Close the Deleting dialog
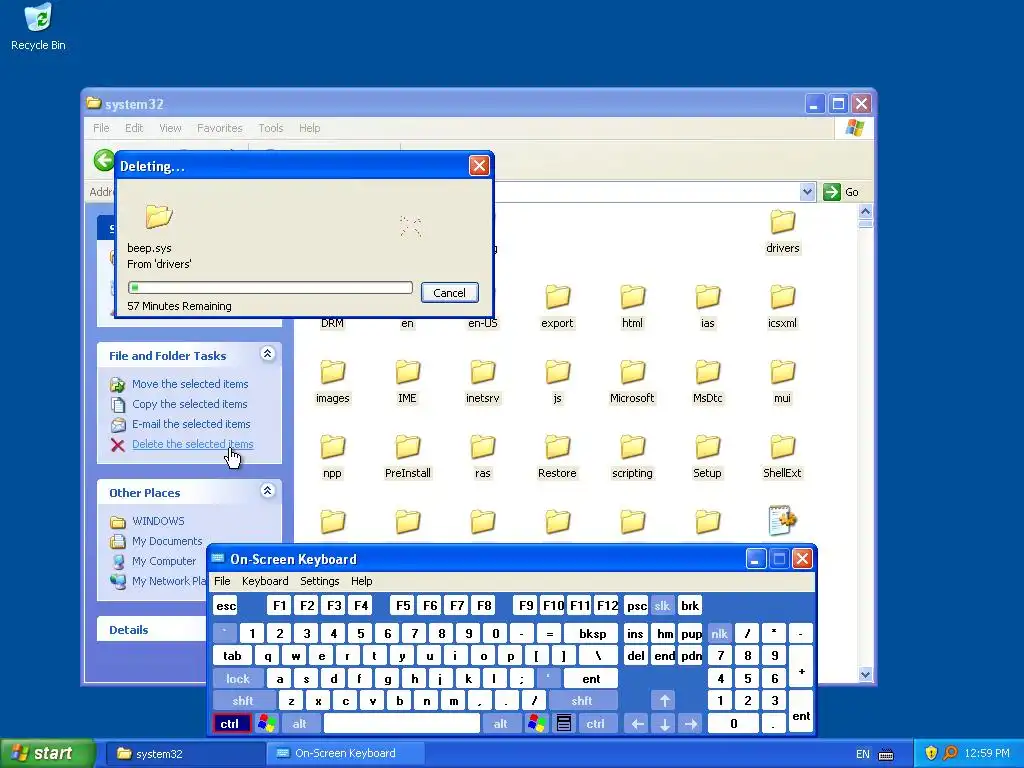The height and width of the screenshot is (768, 1024). (479, 166)
